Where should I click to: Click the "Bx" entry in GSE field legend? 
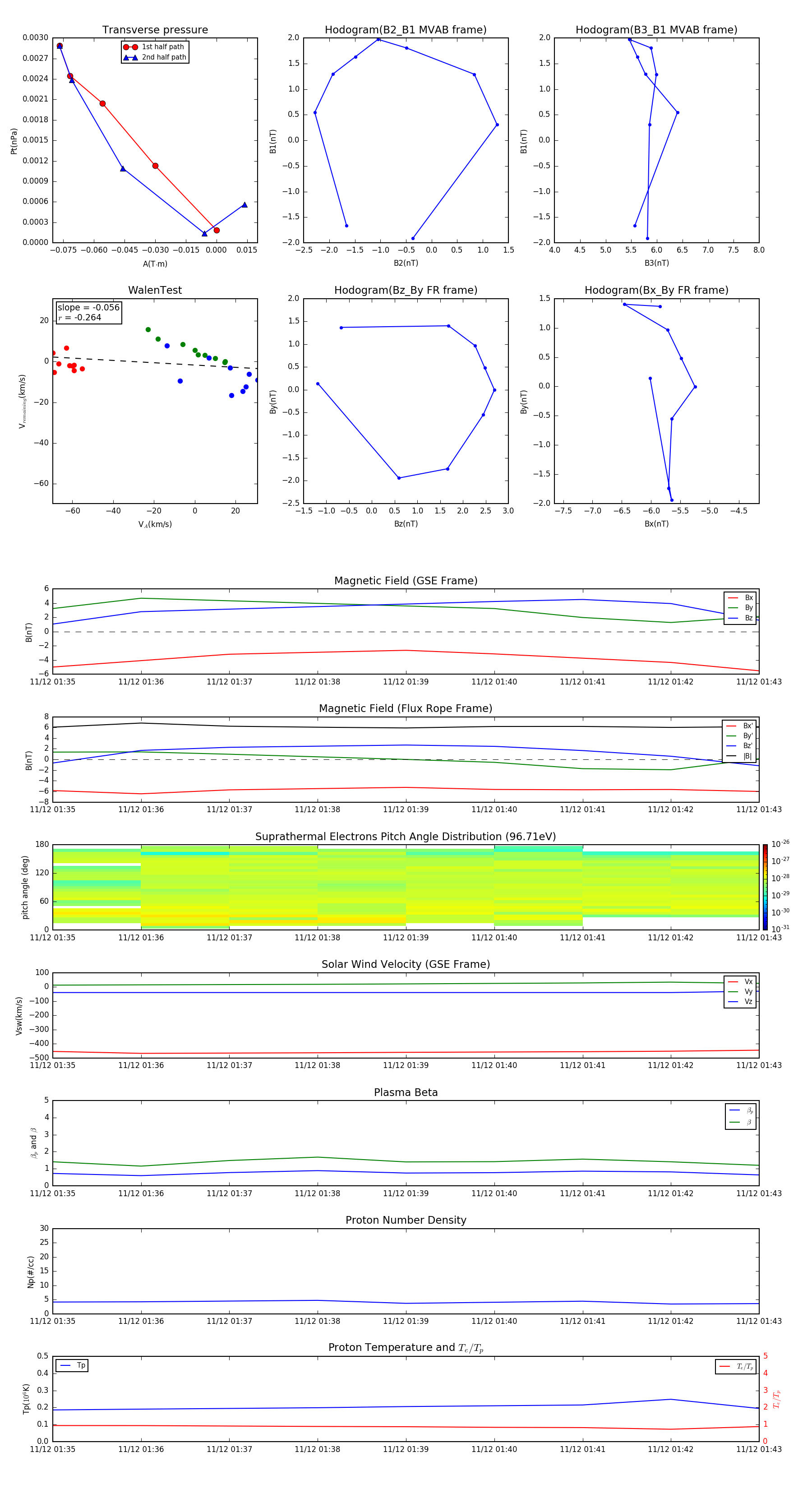(x=741, y=598)
